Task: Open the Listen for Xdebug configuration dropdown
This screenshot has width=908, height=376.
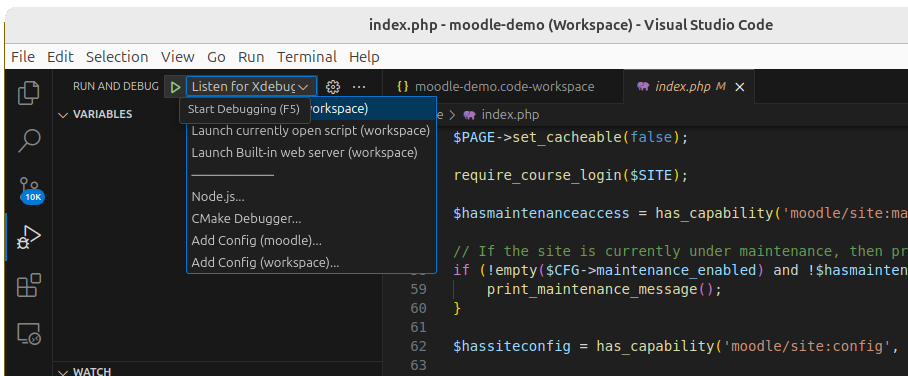Action: 251,86
